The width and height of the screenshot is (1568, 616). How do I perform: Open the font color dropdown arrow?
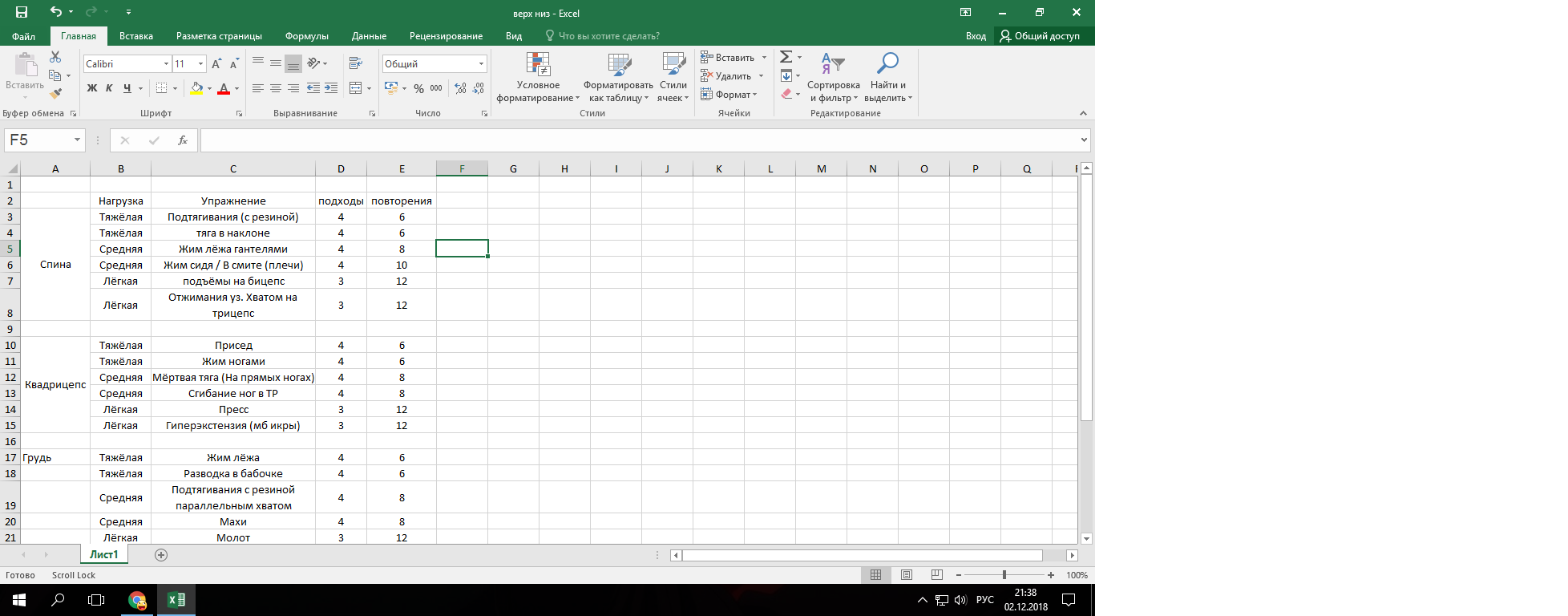coord(237,88)
